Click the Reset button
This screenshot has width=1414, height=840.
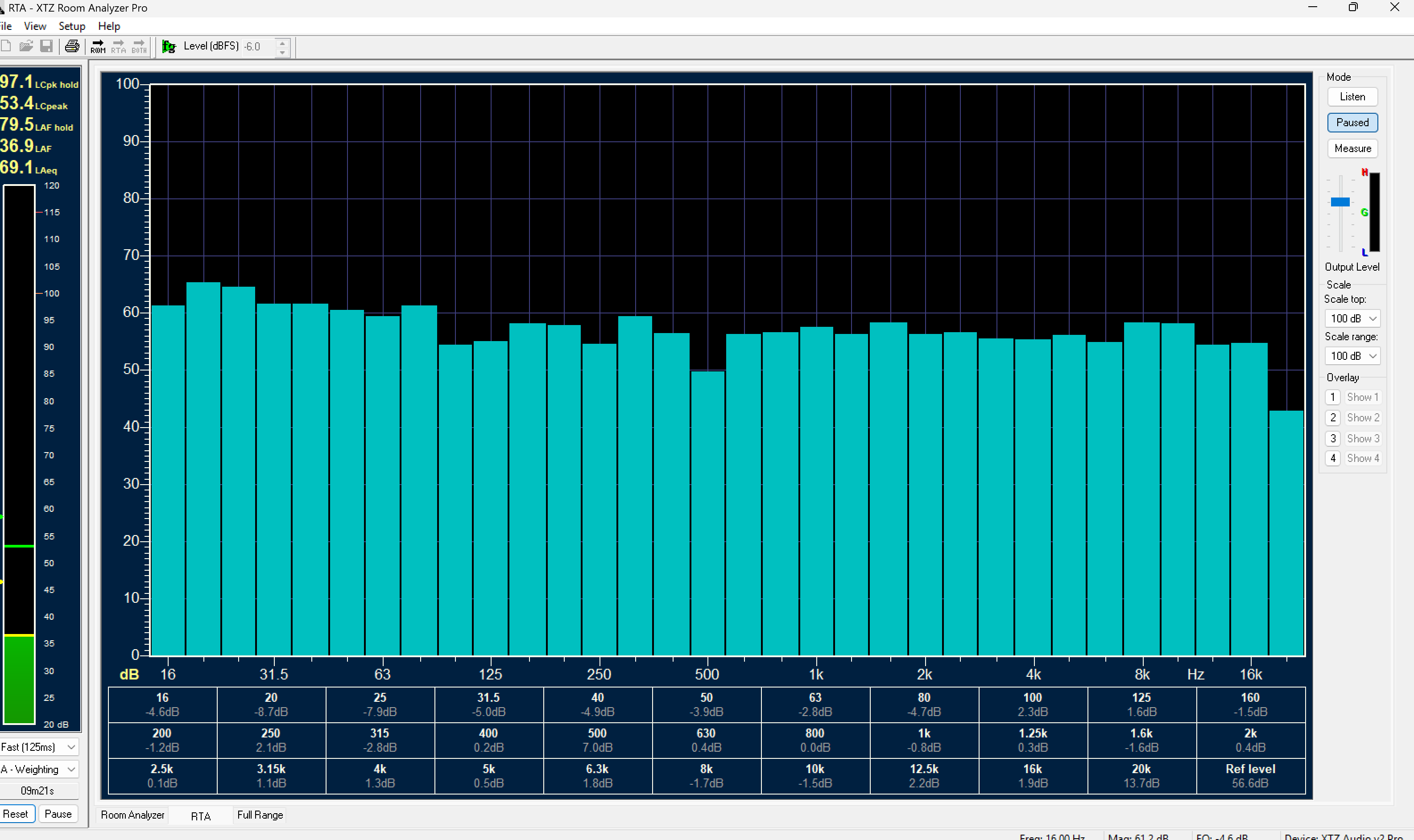pos(16,813)
